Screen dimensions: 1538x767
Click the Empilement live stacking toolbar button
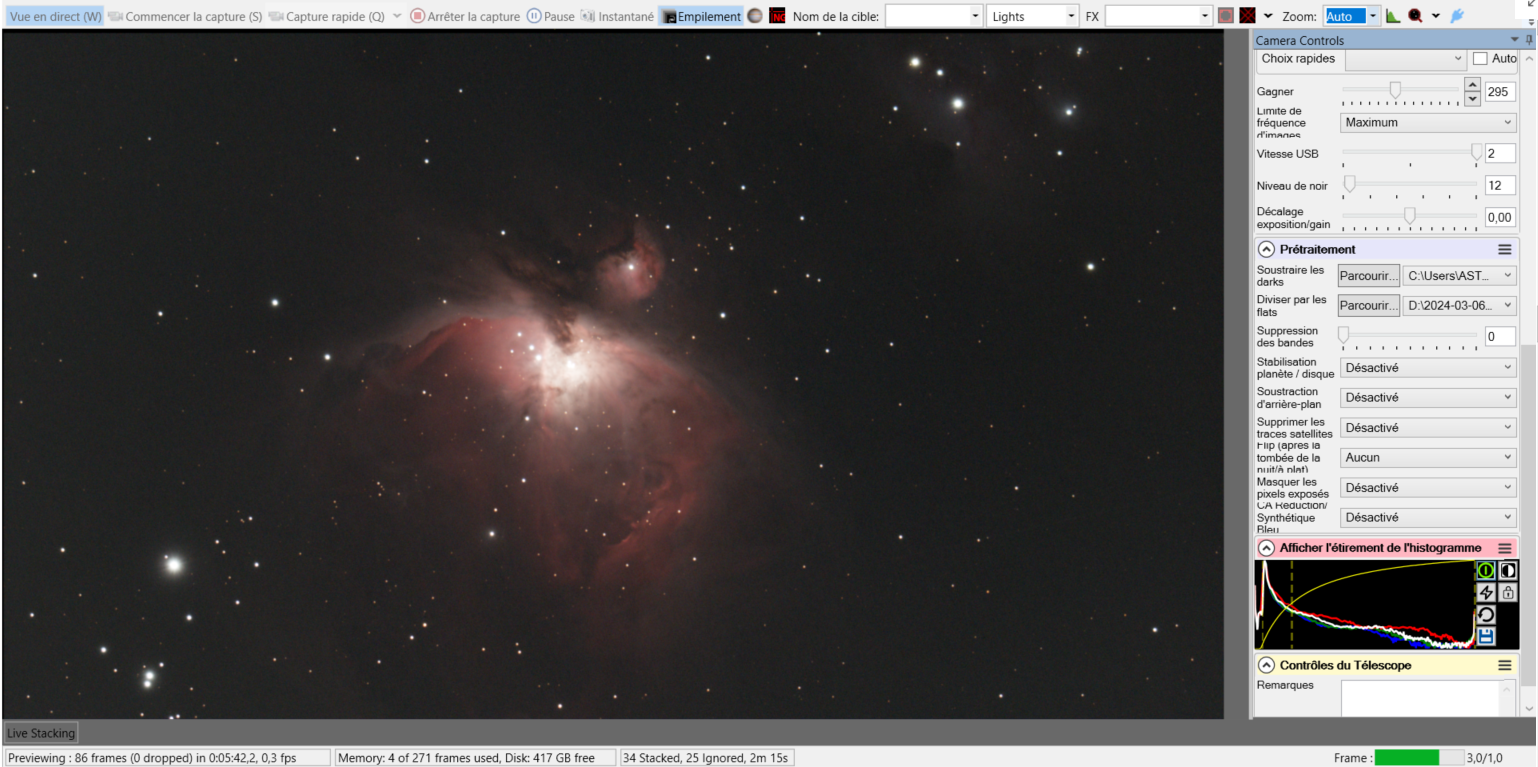point(701,16)
